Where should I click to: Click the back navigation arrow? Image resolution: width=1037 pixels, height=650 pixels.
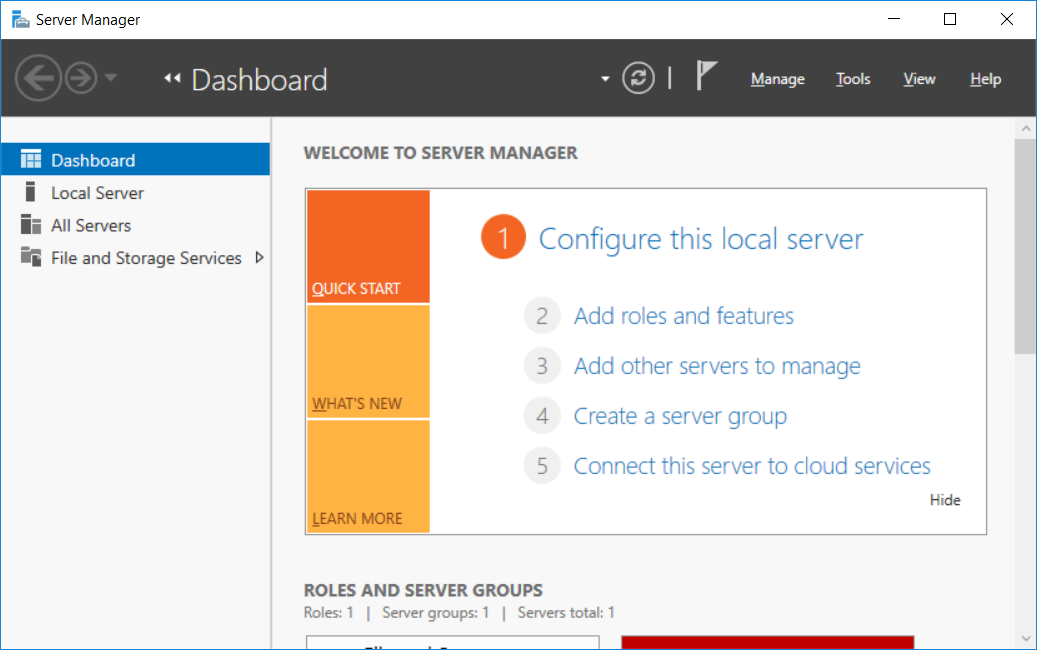click(38, 78)
